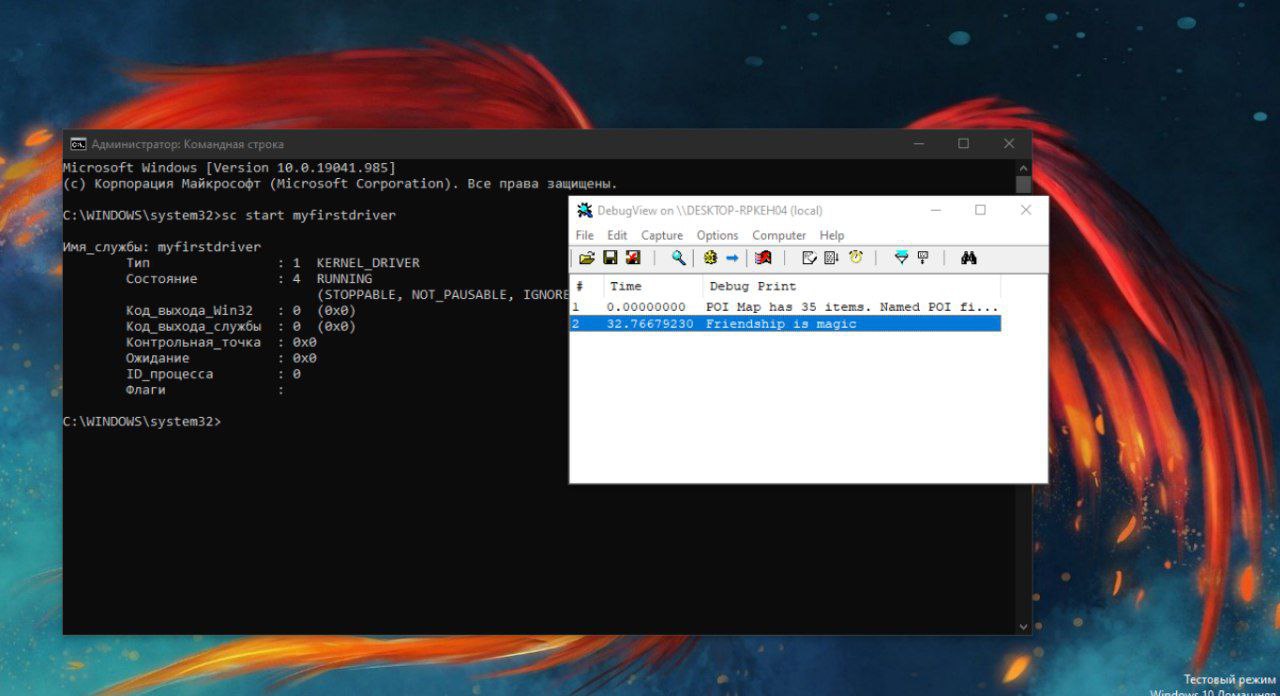Click the History Depth icon in DebugView
1280x696 pixels.
[923, 258]
